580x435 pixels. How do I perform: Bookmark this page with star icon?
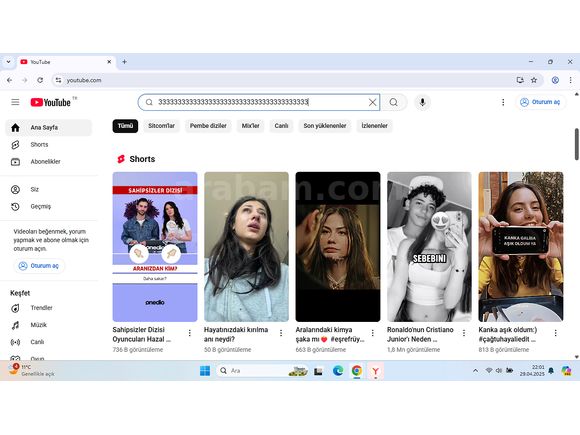(534, 80)
